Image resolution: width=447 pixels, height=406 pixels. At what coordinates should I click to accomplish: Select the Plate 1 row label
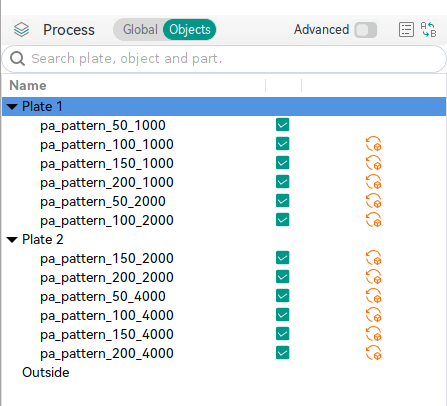[x=42, y=107]
